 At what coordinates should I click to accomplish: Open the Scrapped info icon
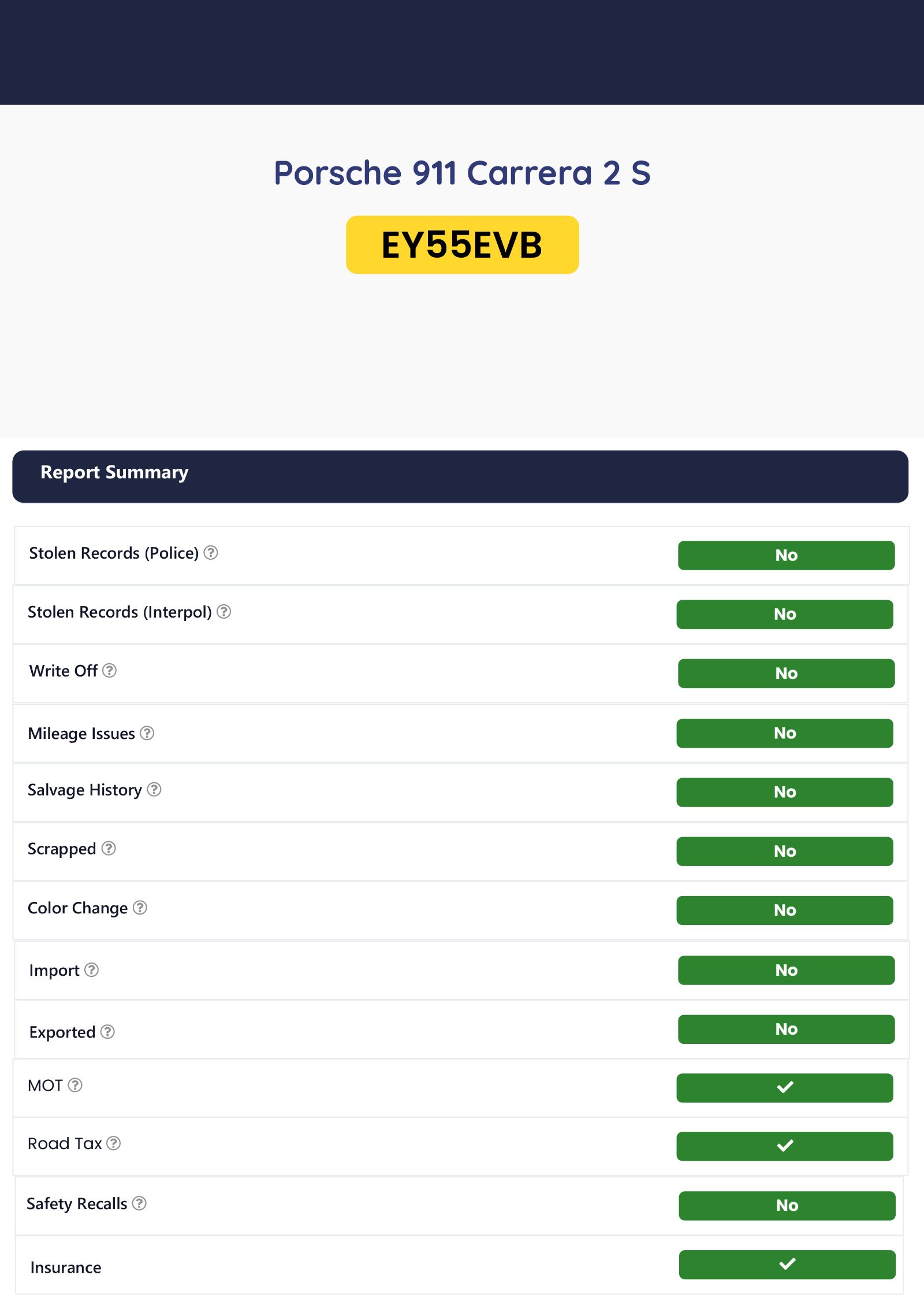(x=109, y=848)
